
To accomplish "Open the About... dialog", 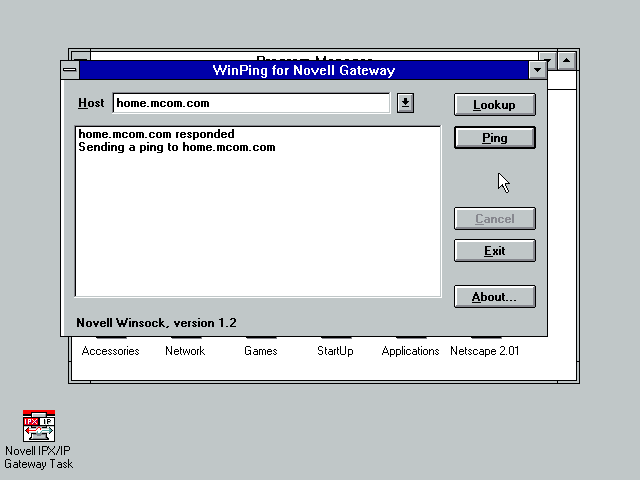I will pos(495,297).
